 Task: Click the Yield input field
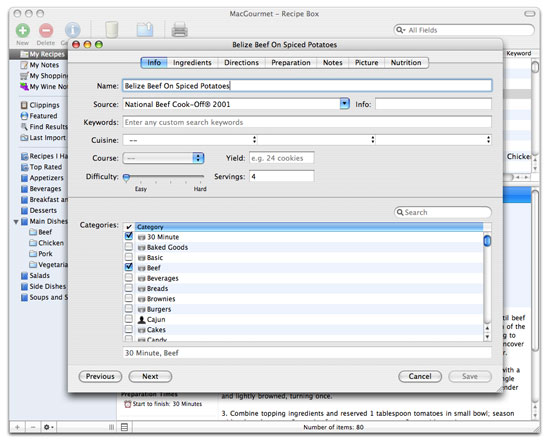[x=282, y=158]
